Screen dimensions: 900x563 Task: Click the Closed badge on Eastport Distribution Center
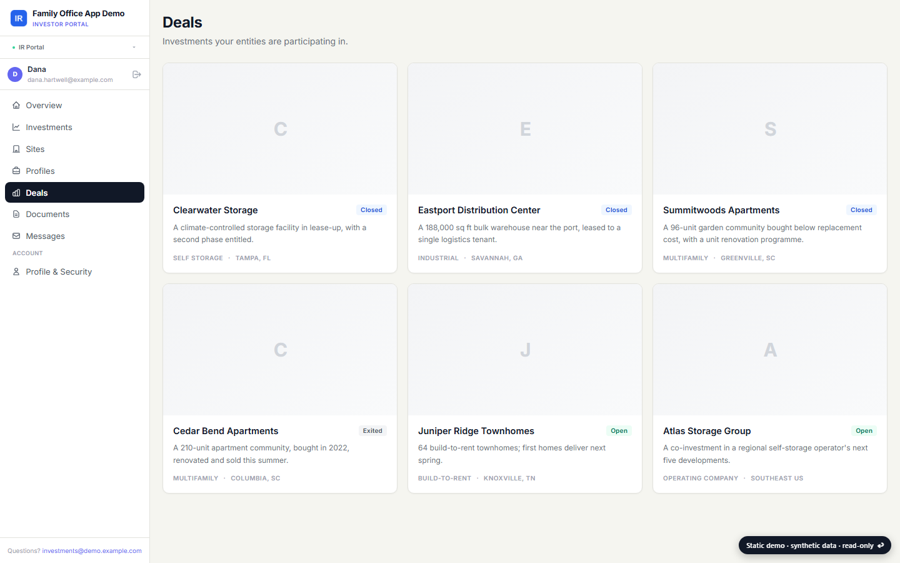point(616,210)
